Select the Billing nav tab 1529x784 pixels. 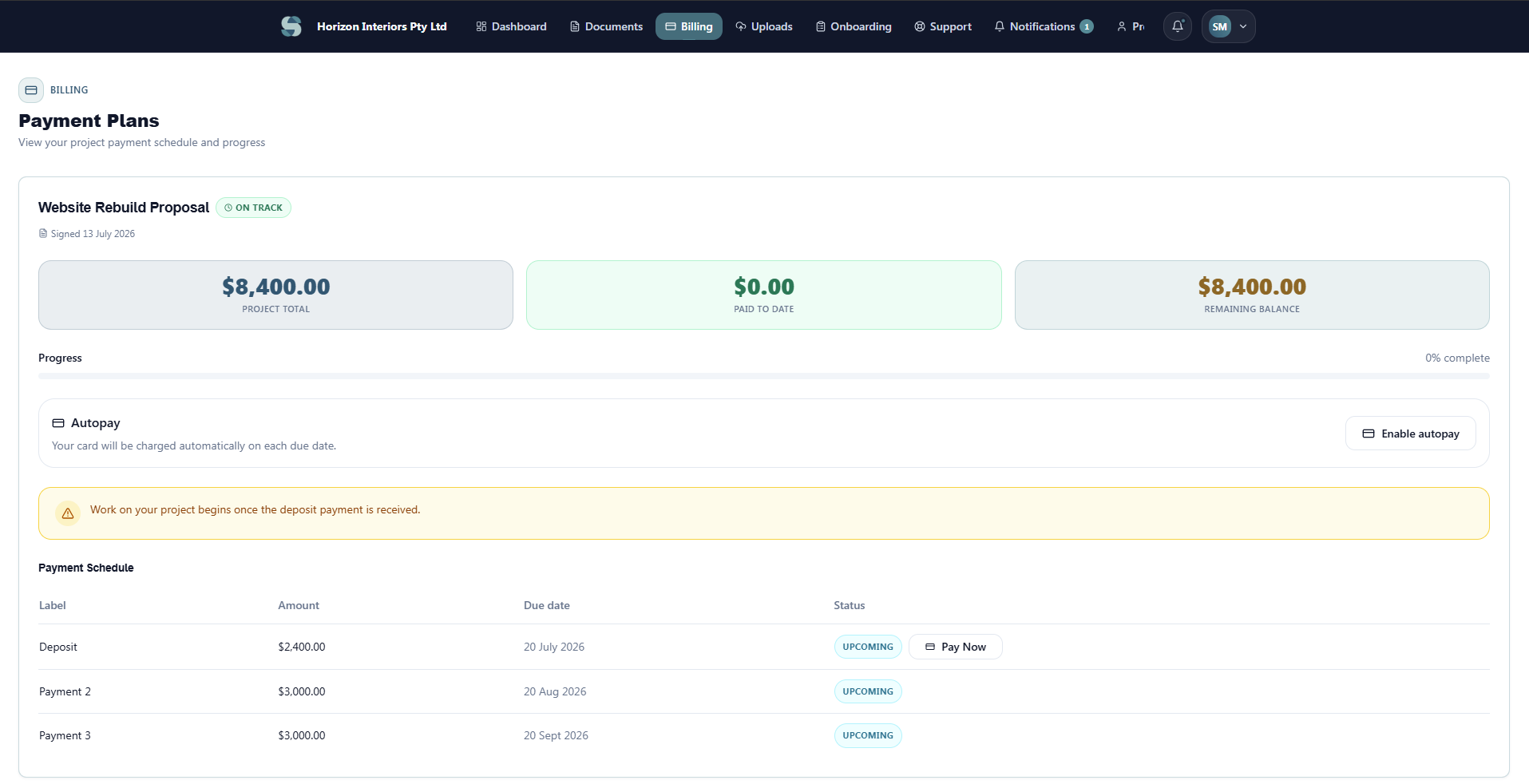click(x=688, y=26)
